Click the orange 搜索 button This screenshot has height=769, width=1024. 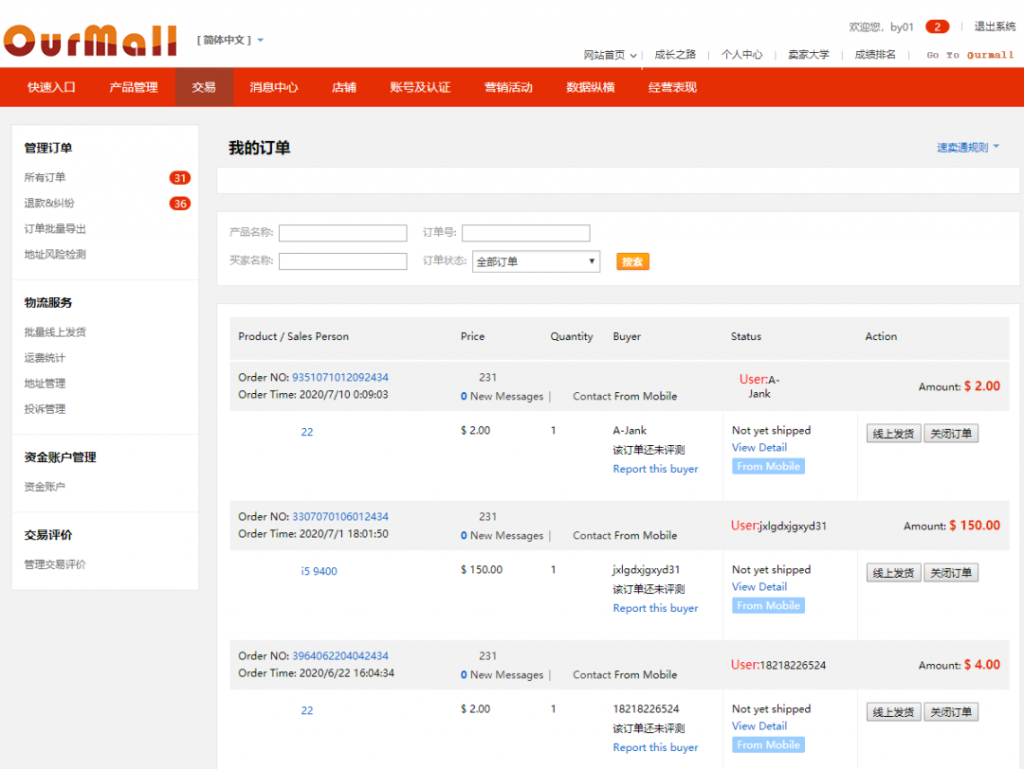pos(632,262)
